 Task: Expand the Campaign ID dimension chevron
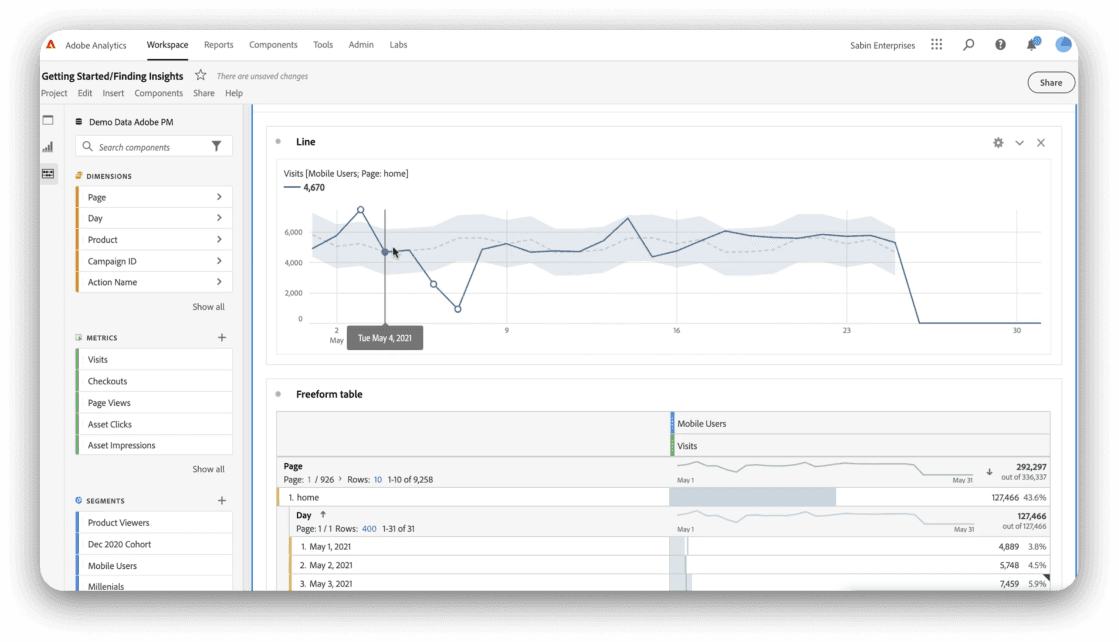point(219,260)
